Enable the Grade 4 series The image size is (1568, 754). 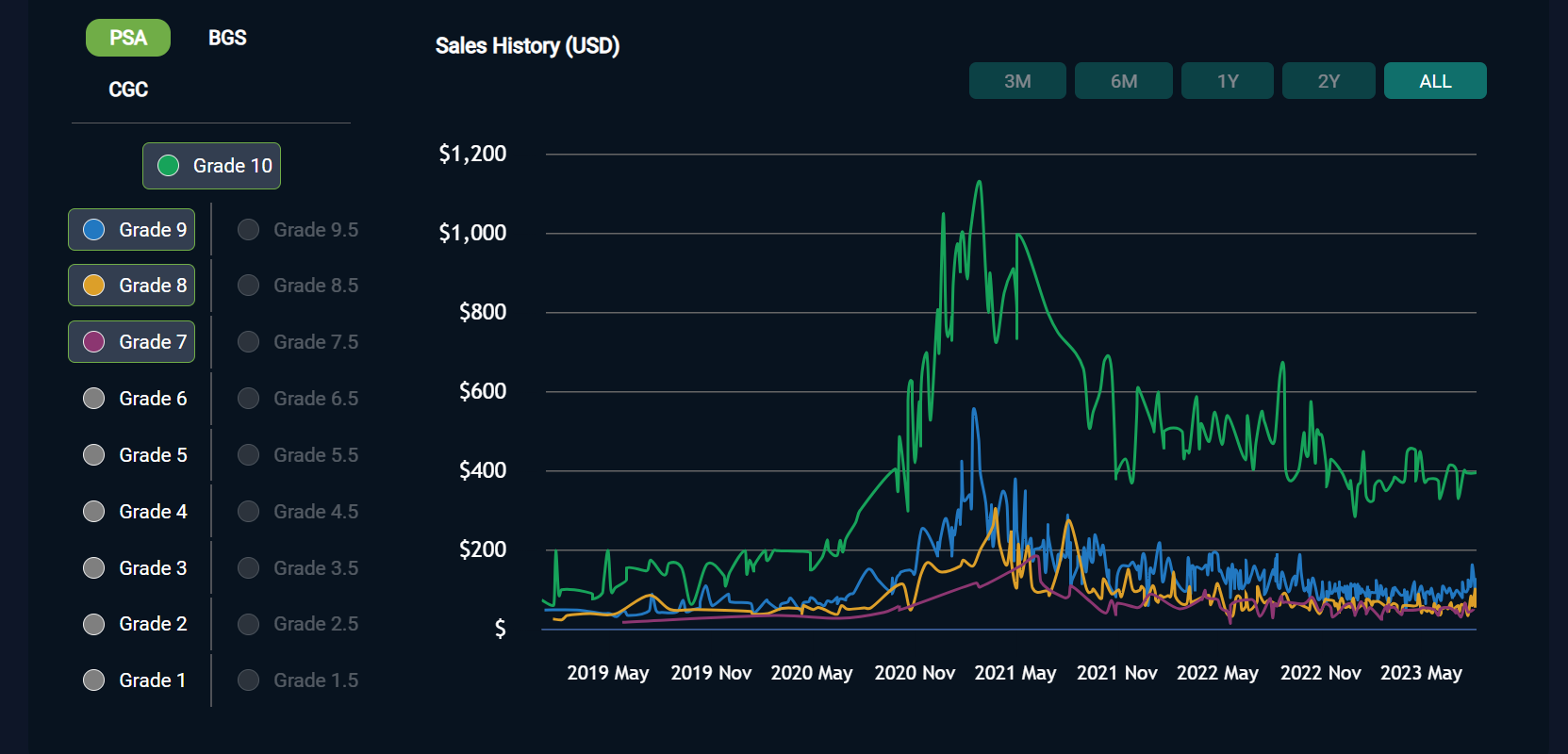point(135,512)
